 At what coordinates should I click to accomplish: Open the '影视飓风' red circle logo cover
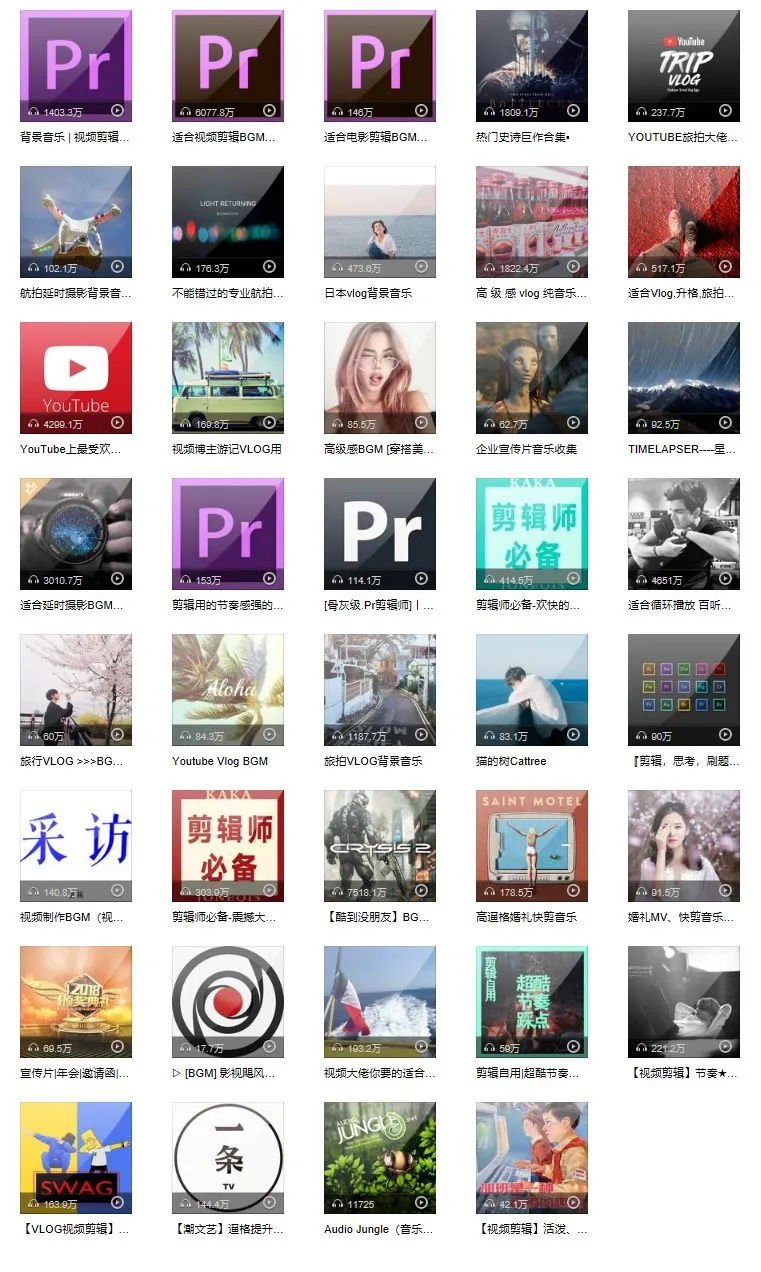pyautogui.click(x=228, y=1002)
